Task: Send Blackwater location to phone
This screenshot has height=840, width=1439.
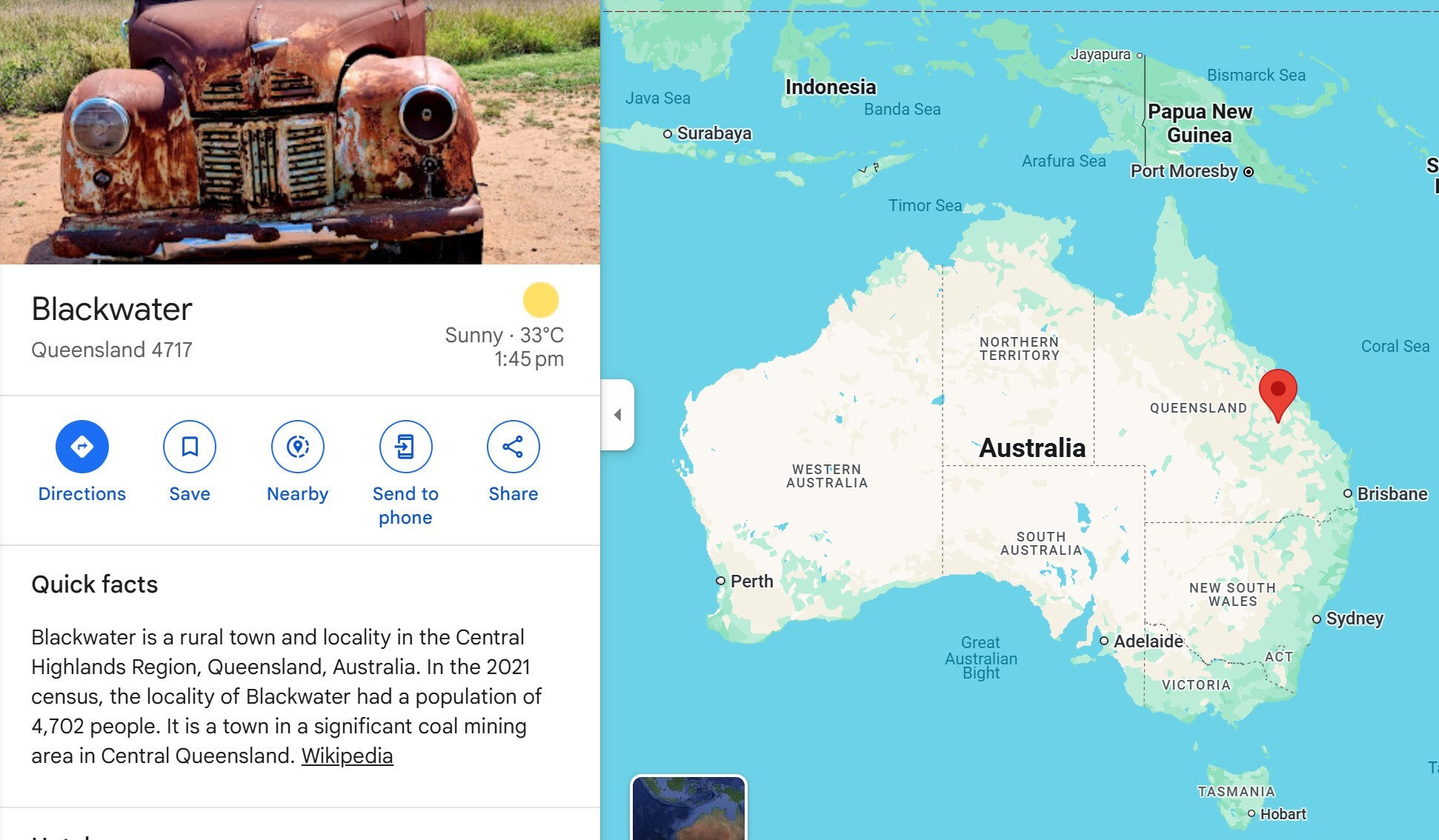Action: [x=405, y=447]
